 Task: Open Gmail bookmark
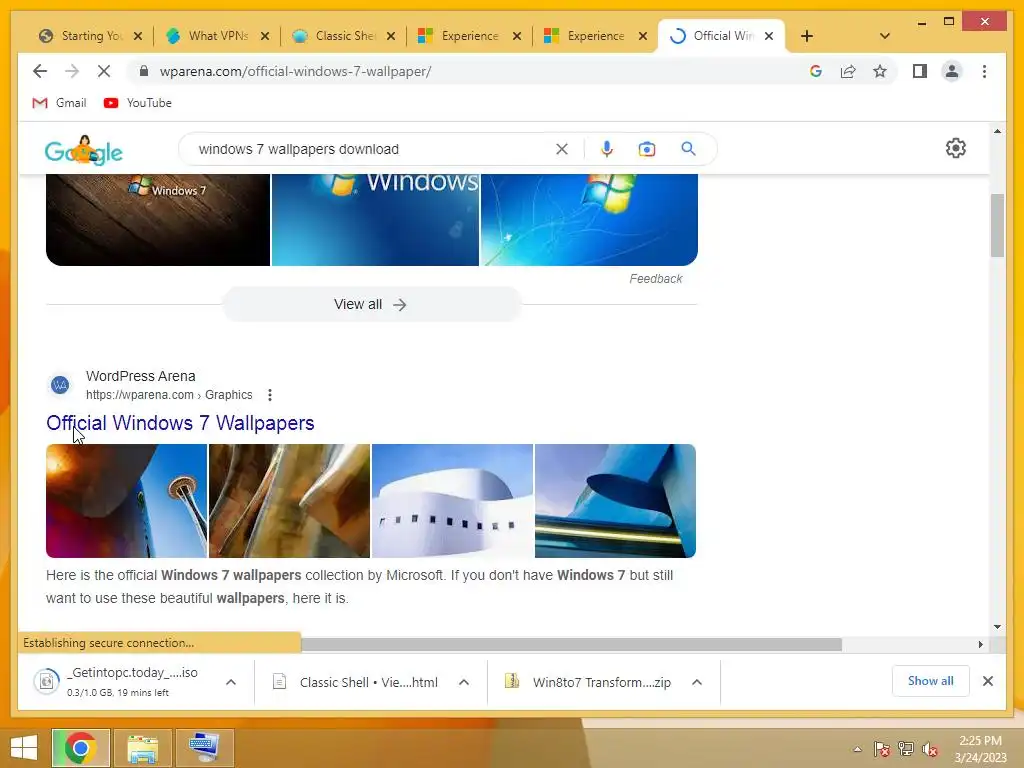(x=59, y=103)
